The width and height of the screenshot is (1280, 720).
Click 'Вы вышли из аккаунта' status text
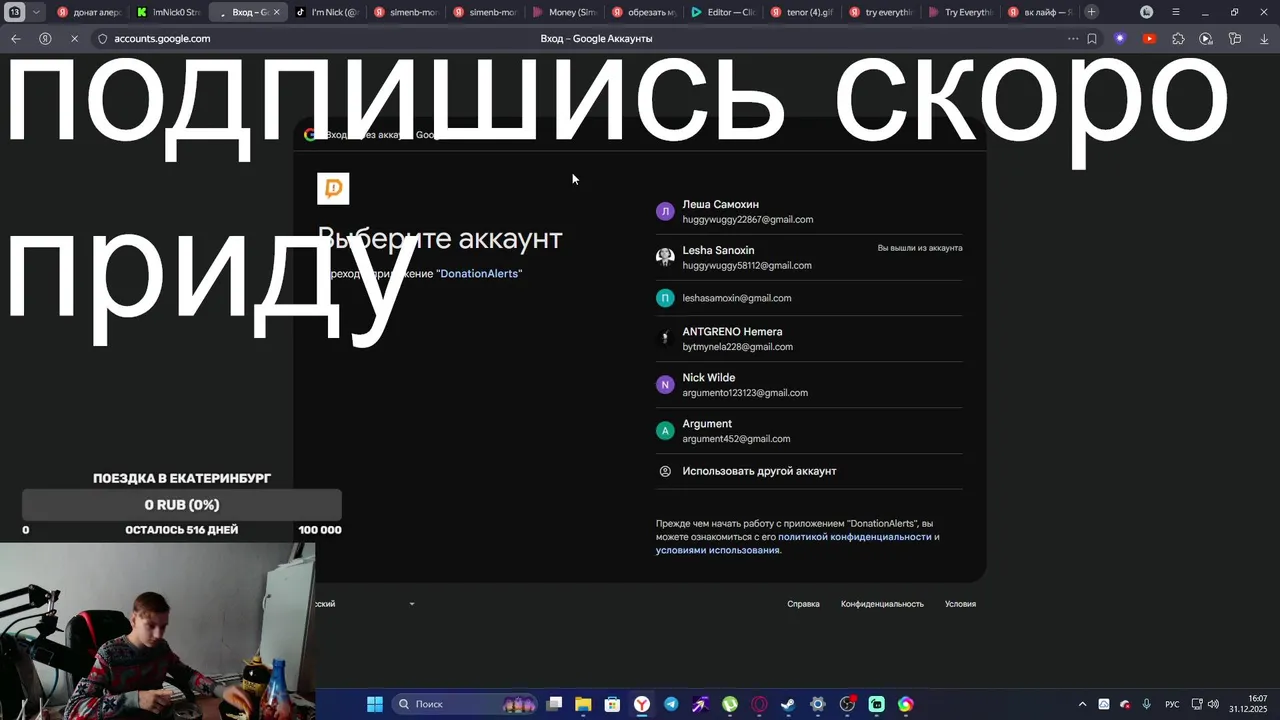coord(920,248)
